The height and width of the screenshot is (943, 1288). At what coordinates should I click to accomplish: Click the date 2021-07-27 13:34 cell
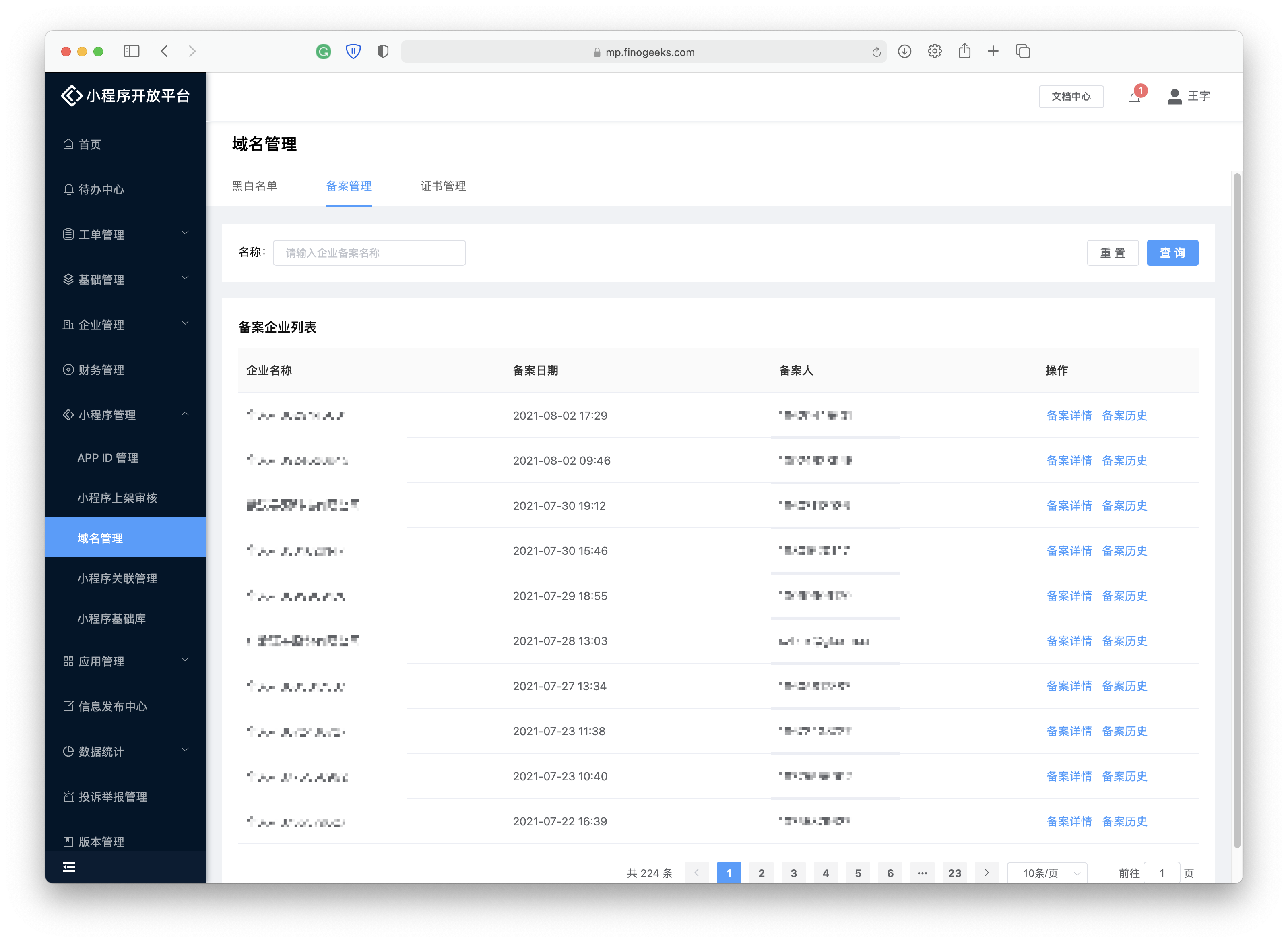tap(559, 686)
